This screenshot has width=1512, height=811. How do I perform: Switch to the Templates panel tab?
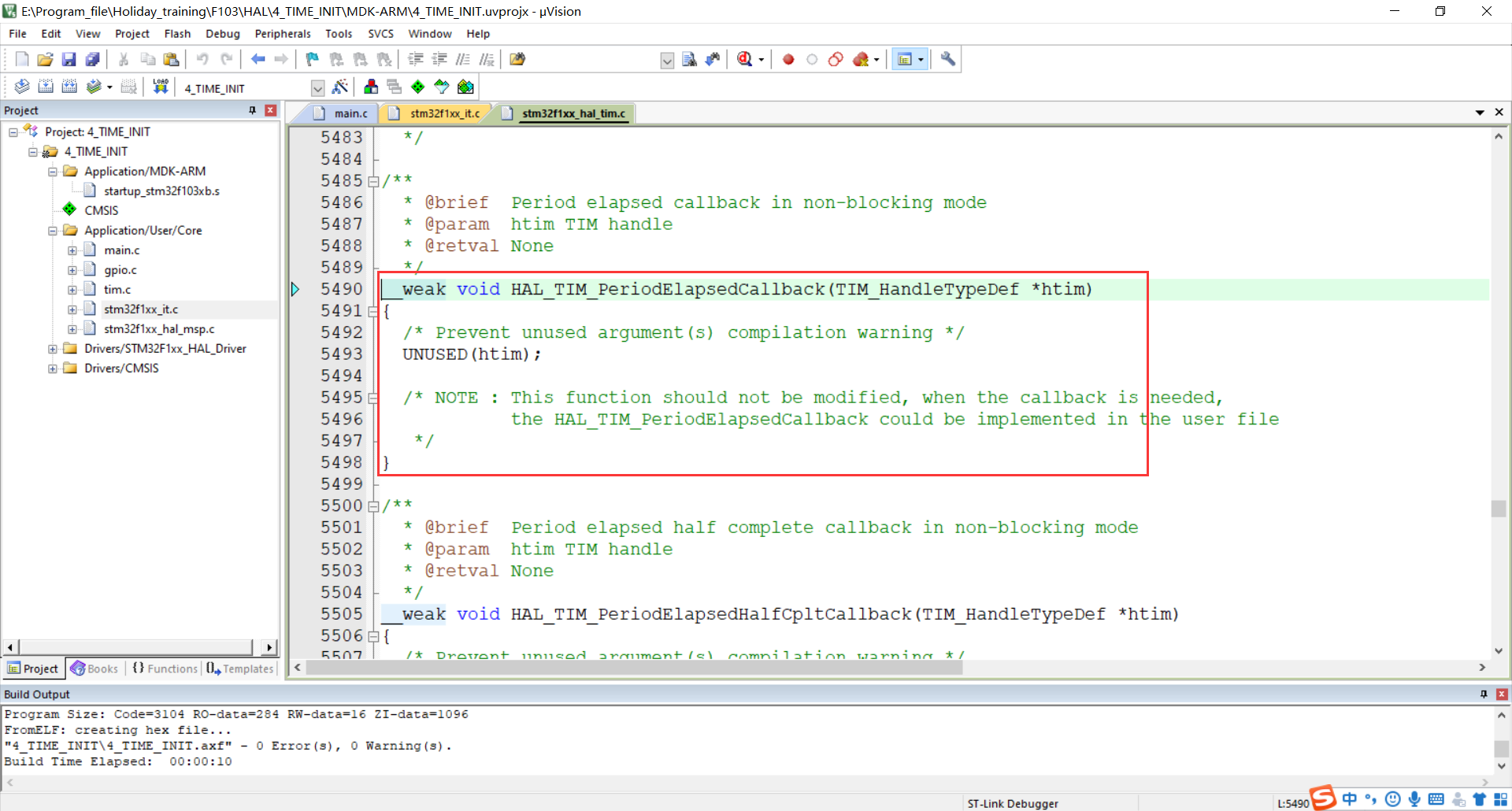[x=240, y=668]
